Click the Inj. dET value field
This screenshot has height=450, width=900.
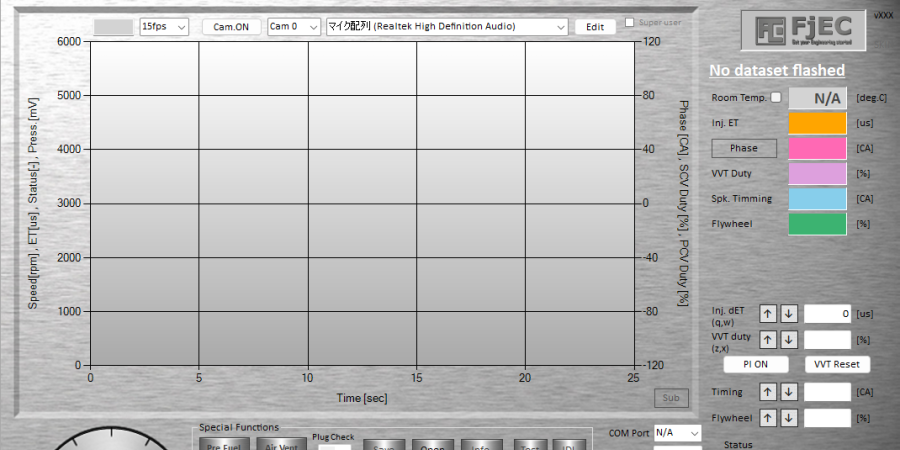tap(827, 314)
